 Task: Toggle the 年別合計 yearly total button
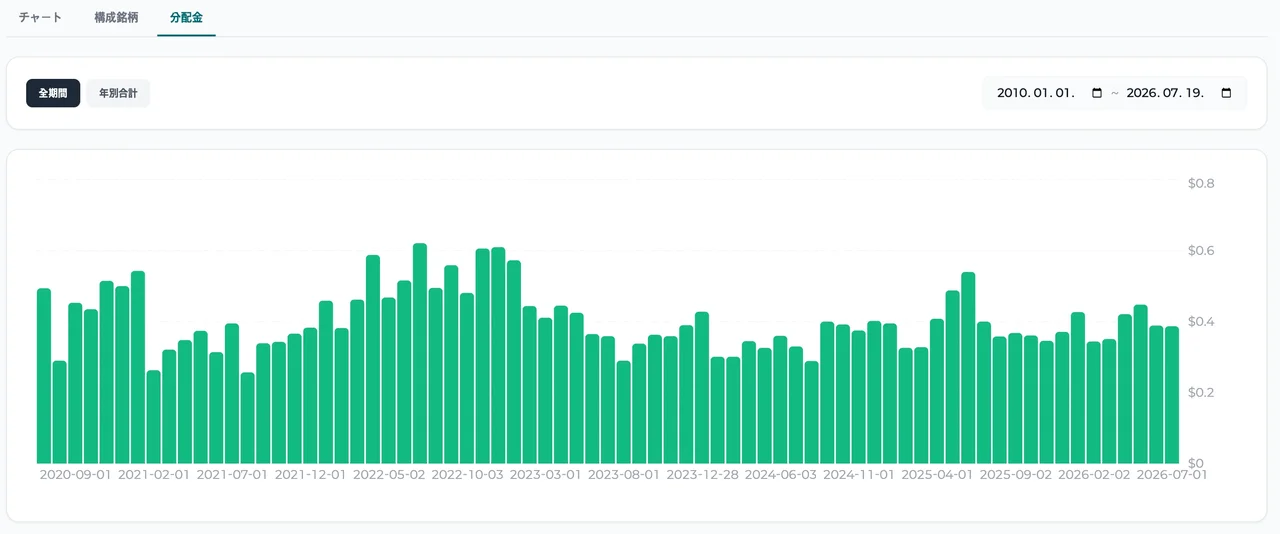(118, 93)
